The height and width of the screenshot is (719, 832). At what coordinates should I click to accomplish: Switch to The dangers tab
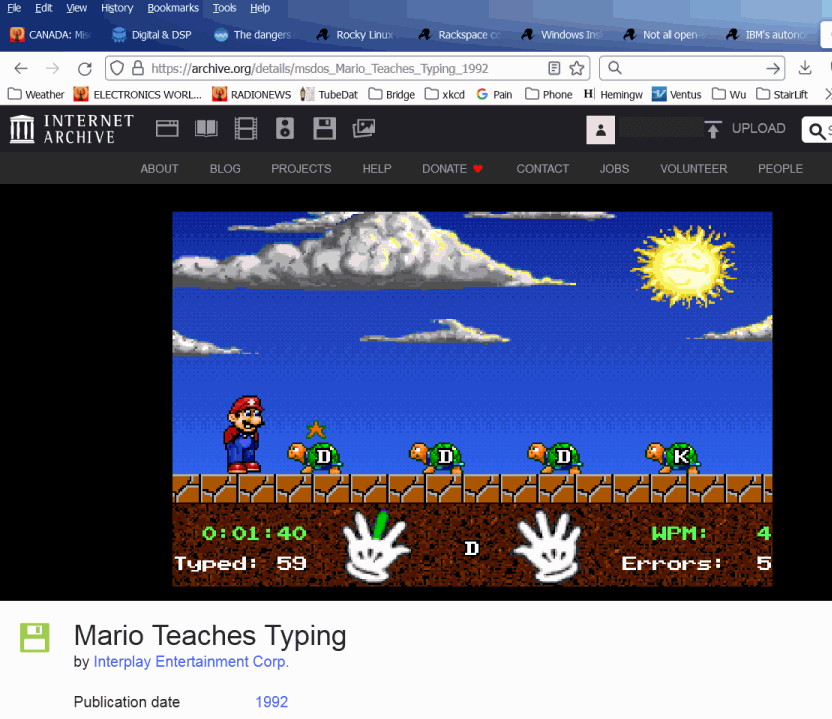pos(255,34)
